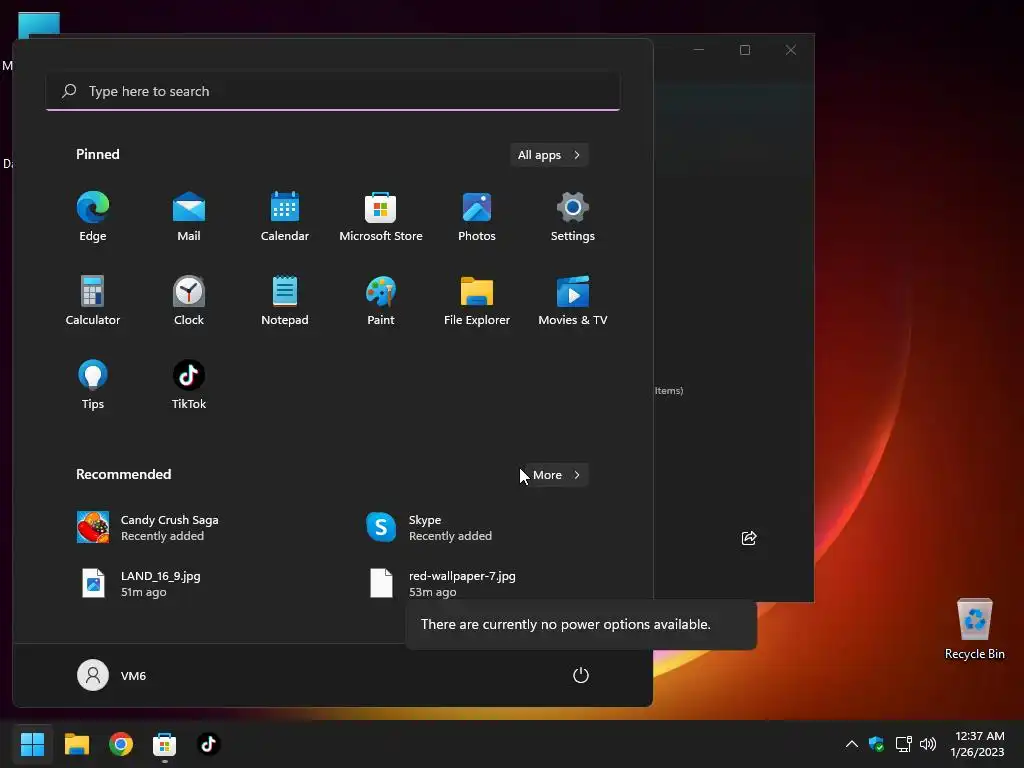Screen dimensions: 1024x768
Task: Open File Explorer in pinned apps
Action: coord(477,301)
